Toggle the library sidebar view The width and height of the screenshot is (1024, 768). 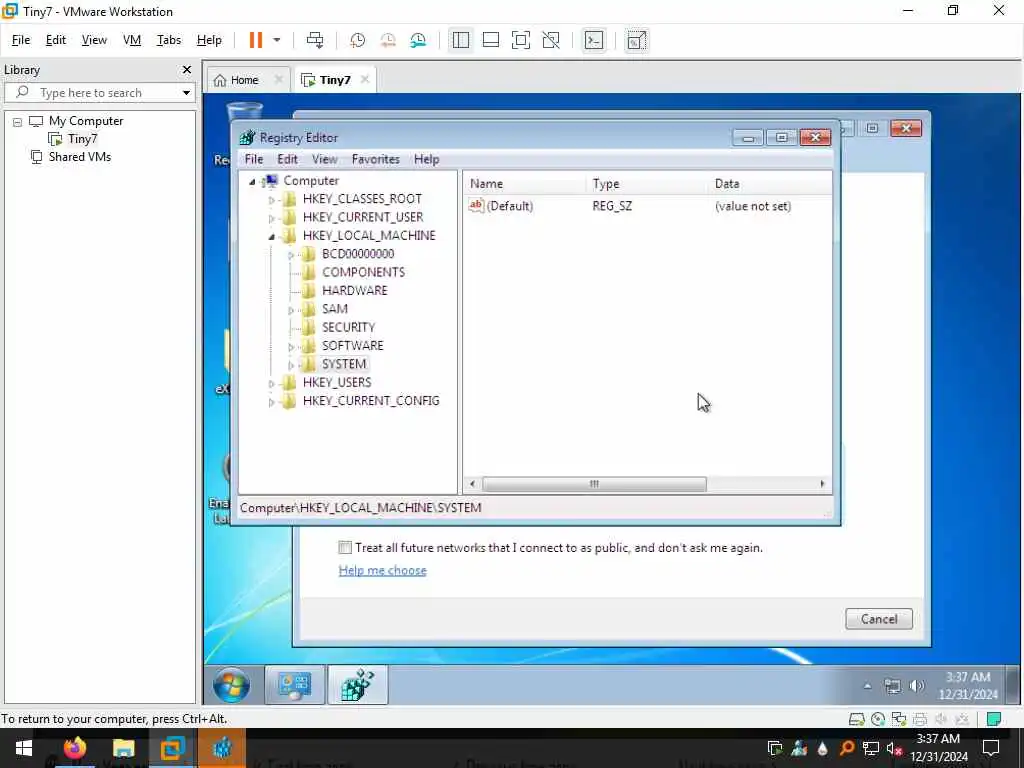click(x=460, y=40)
